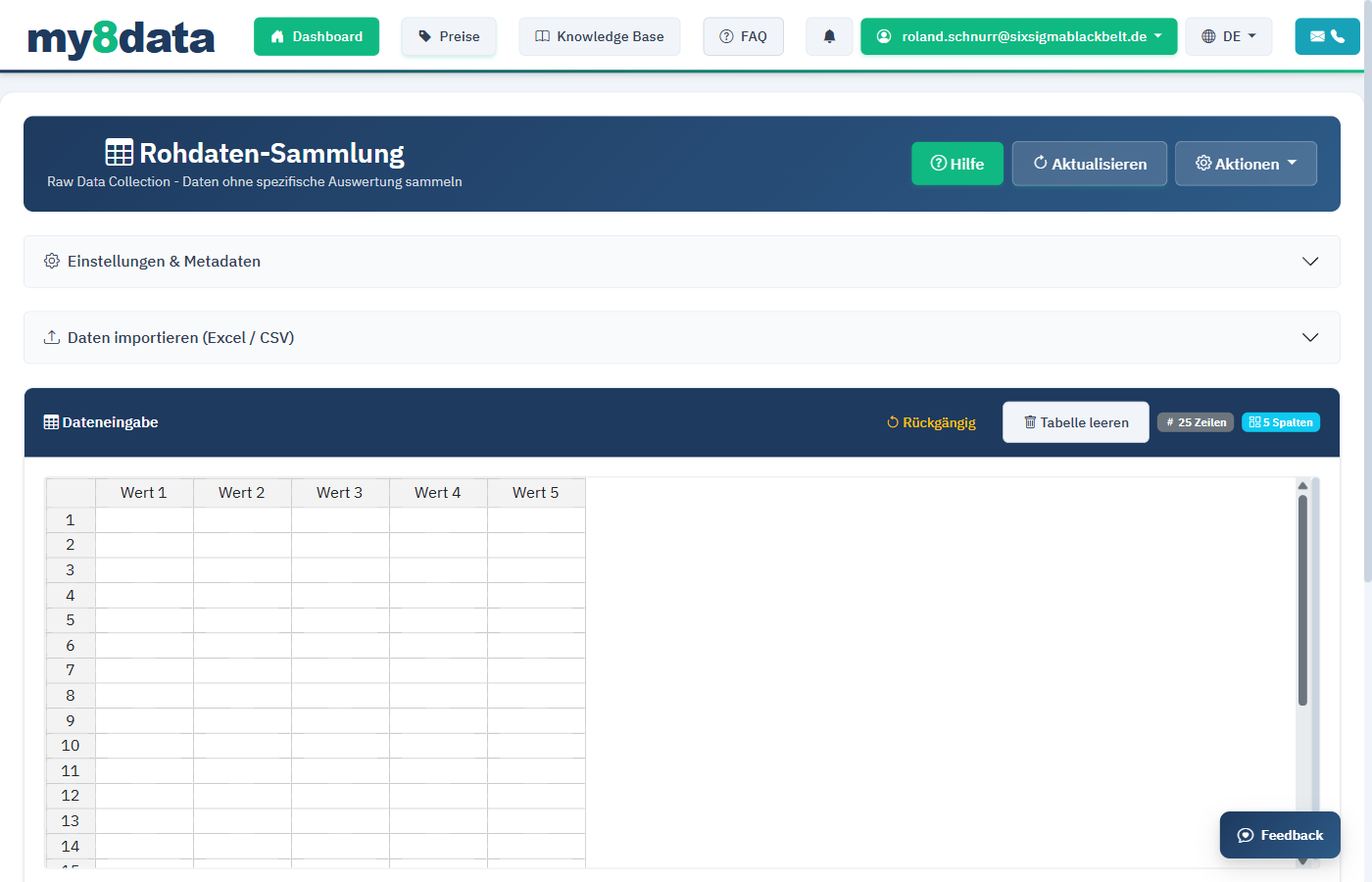
Task: Expand Daten importieren (Excel / CSV) section
Action: pyautogui.click(x=682, y=338)
